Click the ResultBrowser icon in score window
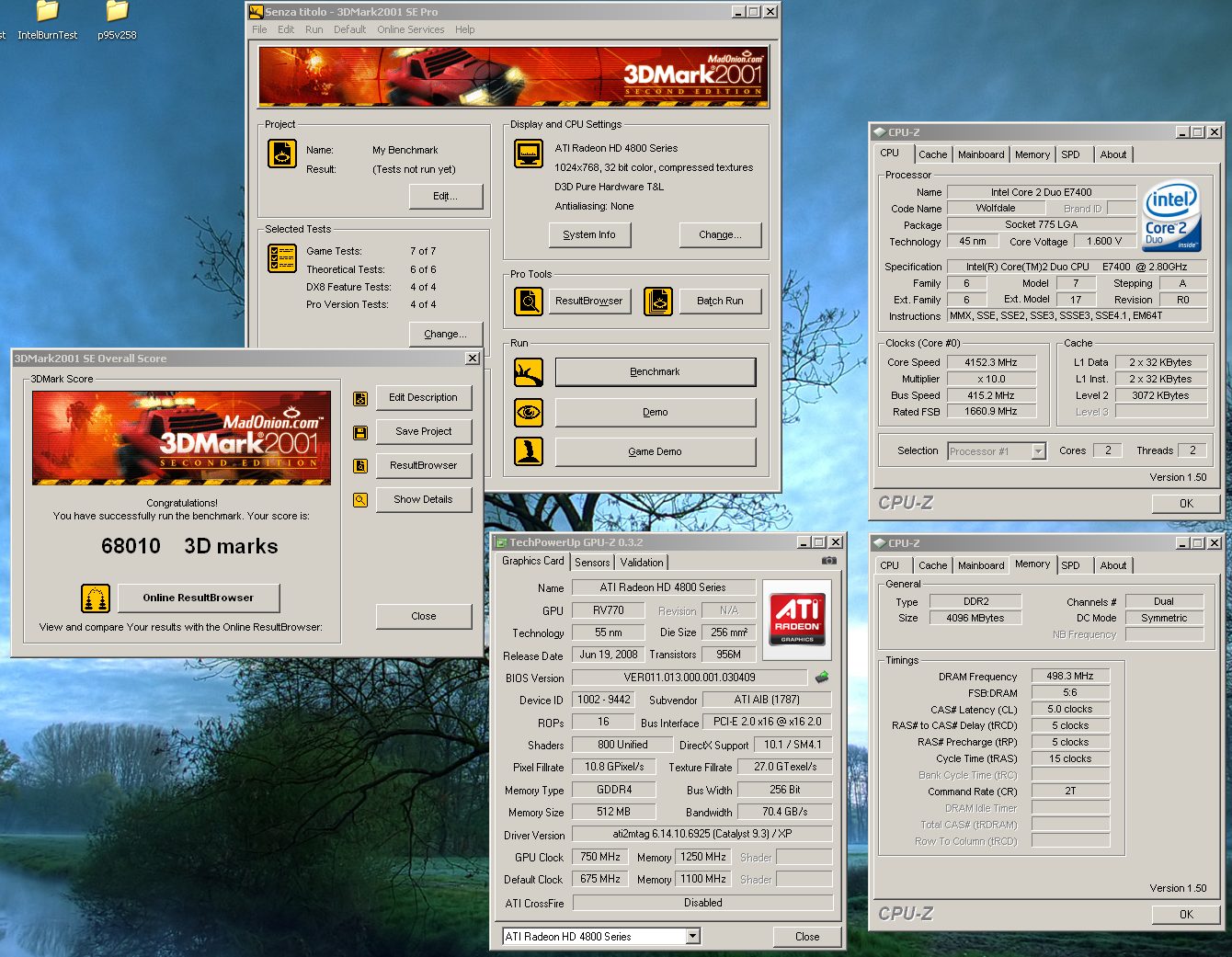This screenshot has height=957, width=1232. [x=360, y=466]
